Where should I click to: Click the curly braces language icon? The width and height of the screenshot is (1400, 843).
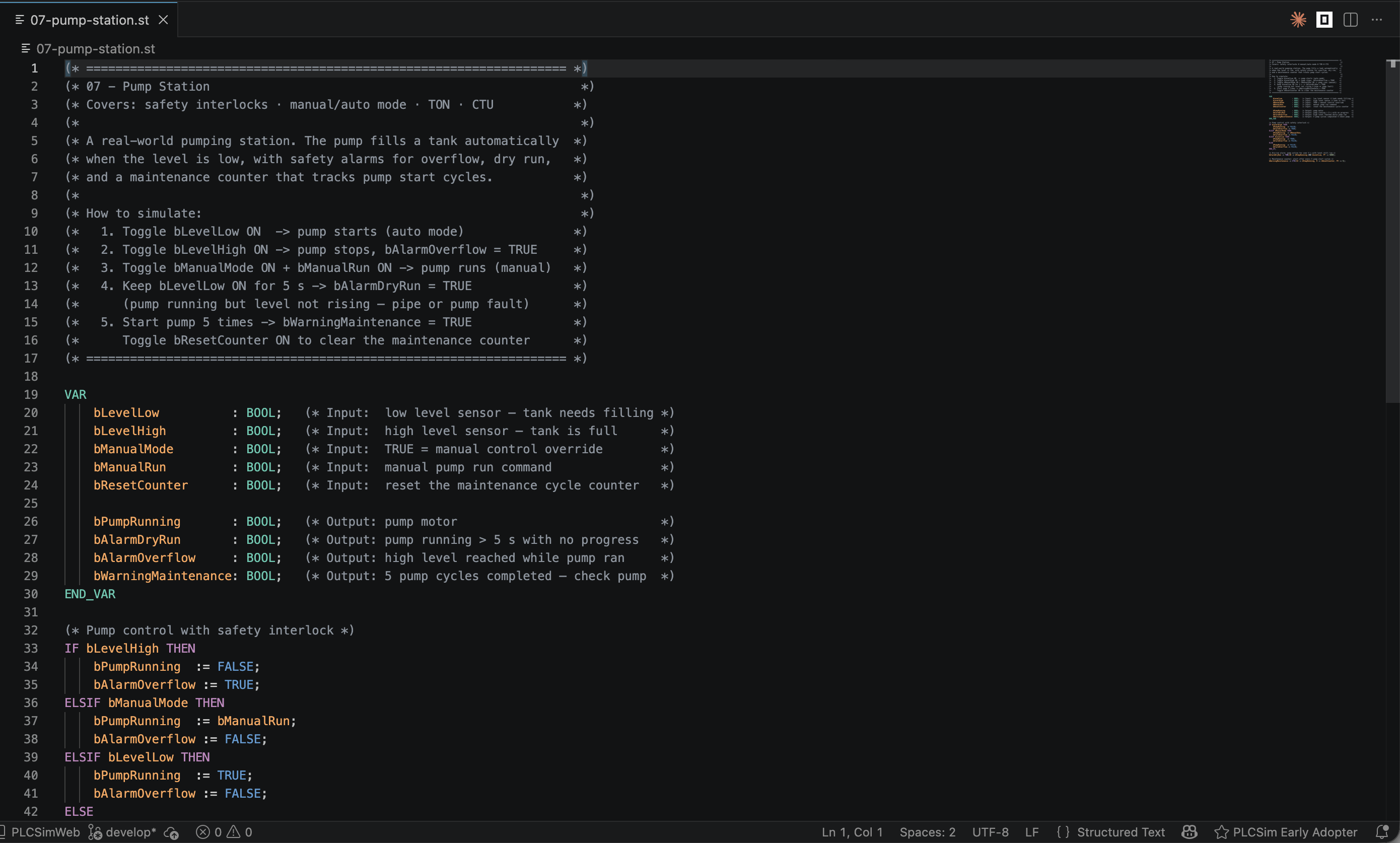coord(1063,832)
